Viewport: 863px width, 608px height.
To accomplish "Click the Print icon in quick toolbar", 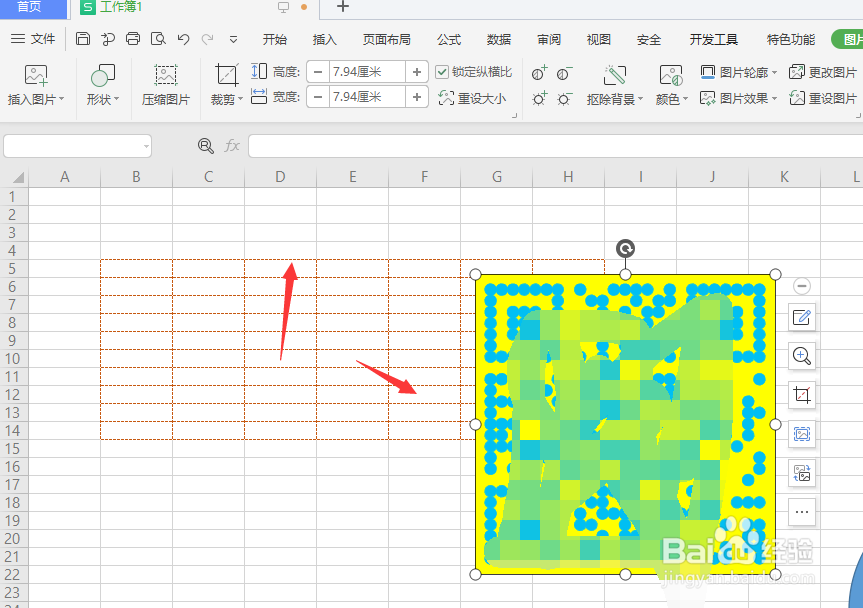I will [x=133, y=39].
